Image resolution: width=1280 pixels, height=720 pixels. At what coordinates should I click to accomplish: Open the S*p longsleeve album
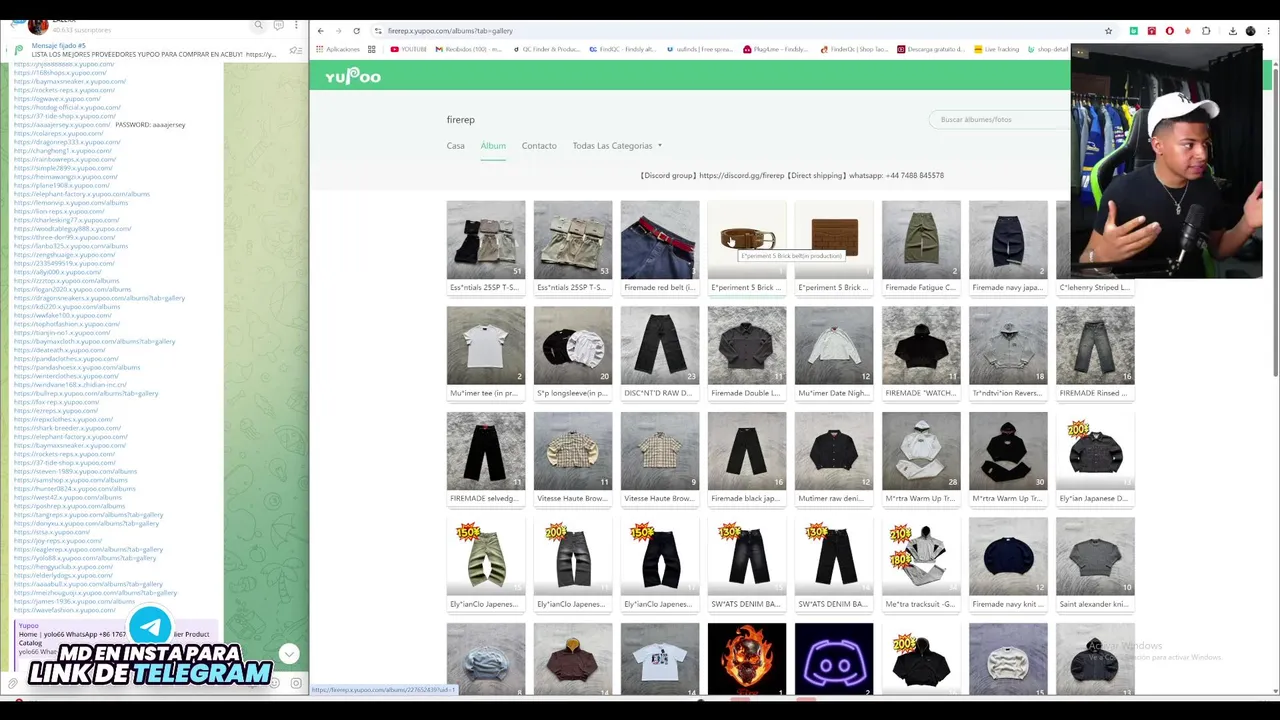point(572,352)
